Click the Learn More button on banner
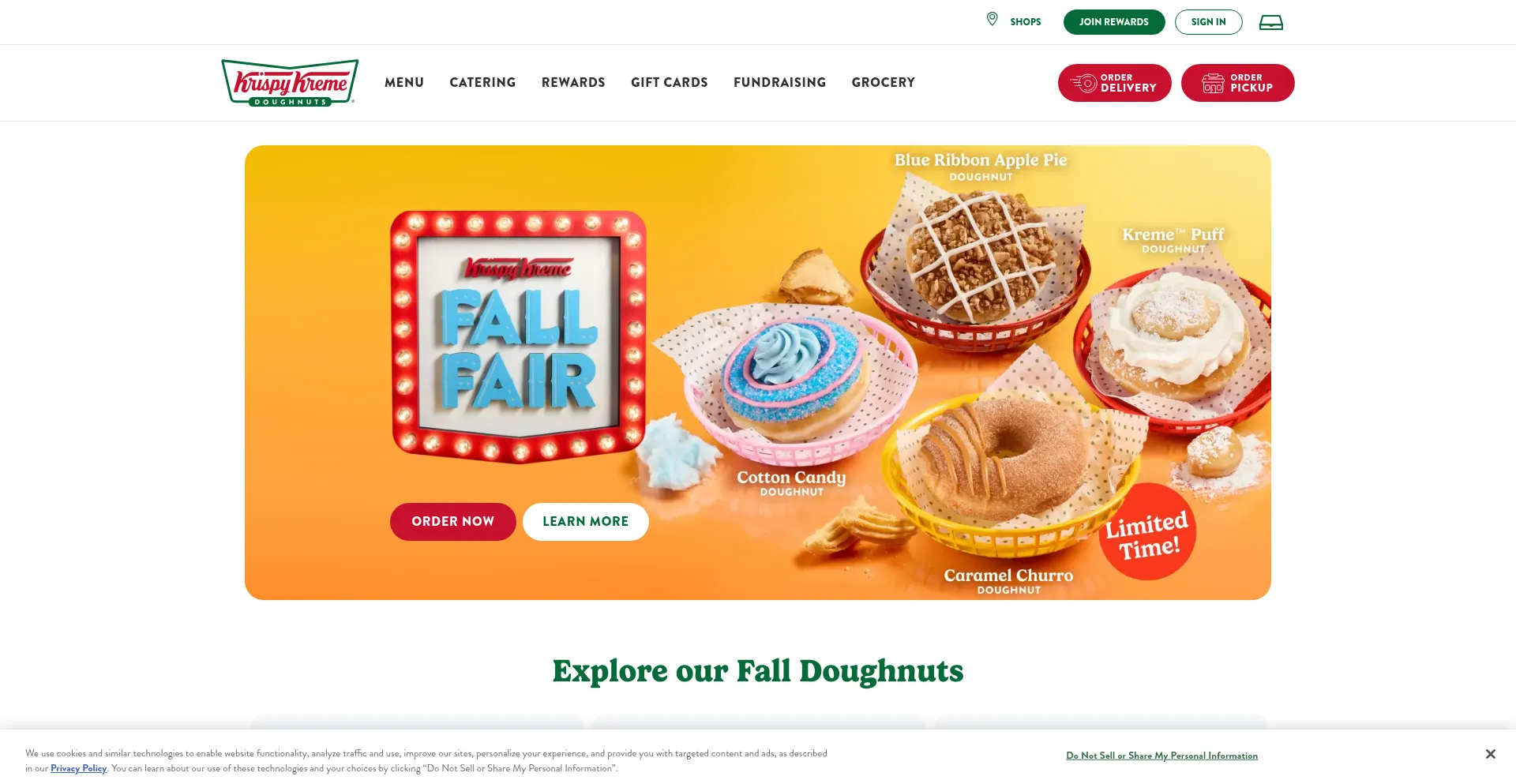This screenshot has width=1516, height=784. tap(586, 522)
